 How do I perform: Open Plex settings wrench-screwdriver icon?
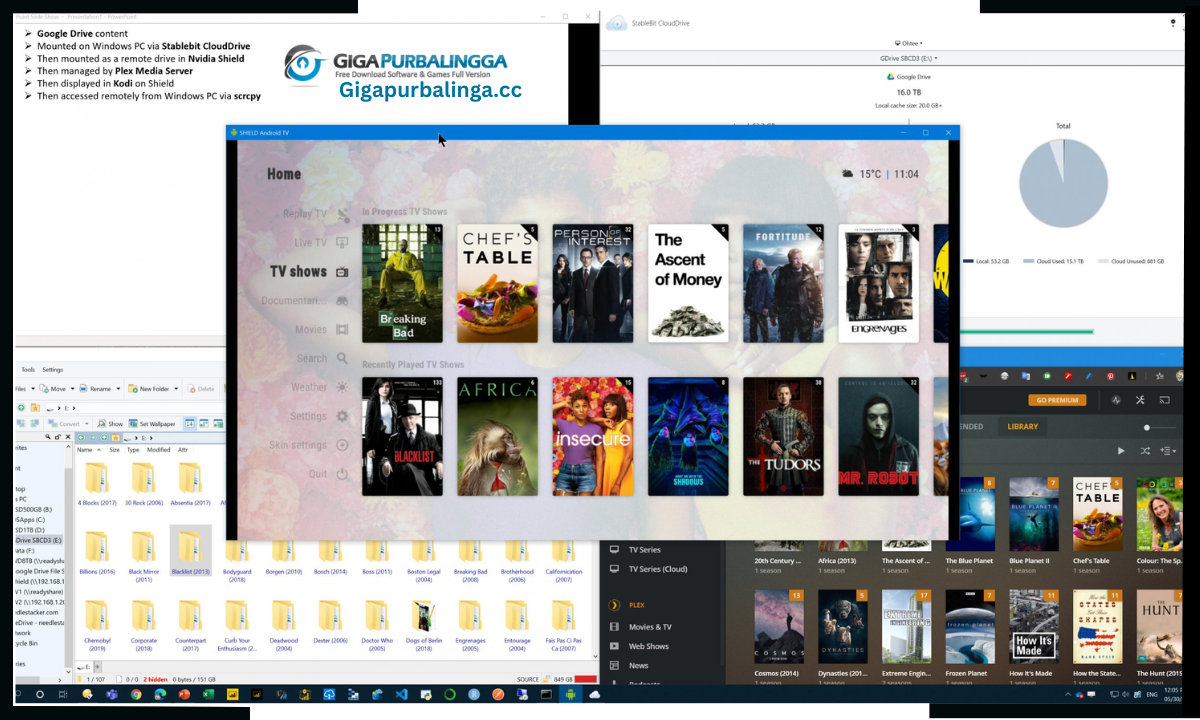pos(1140,400)
